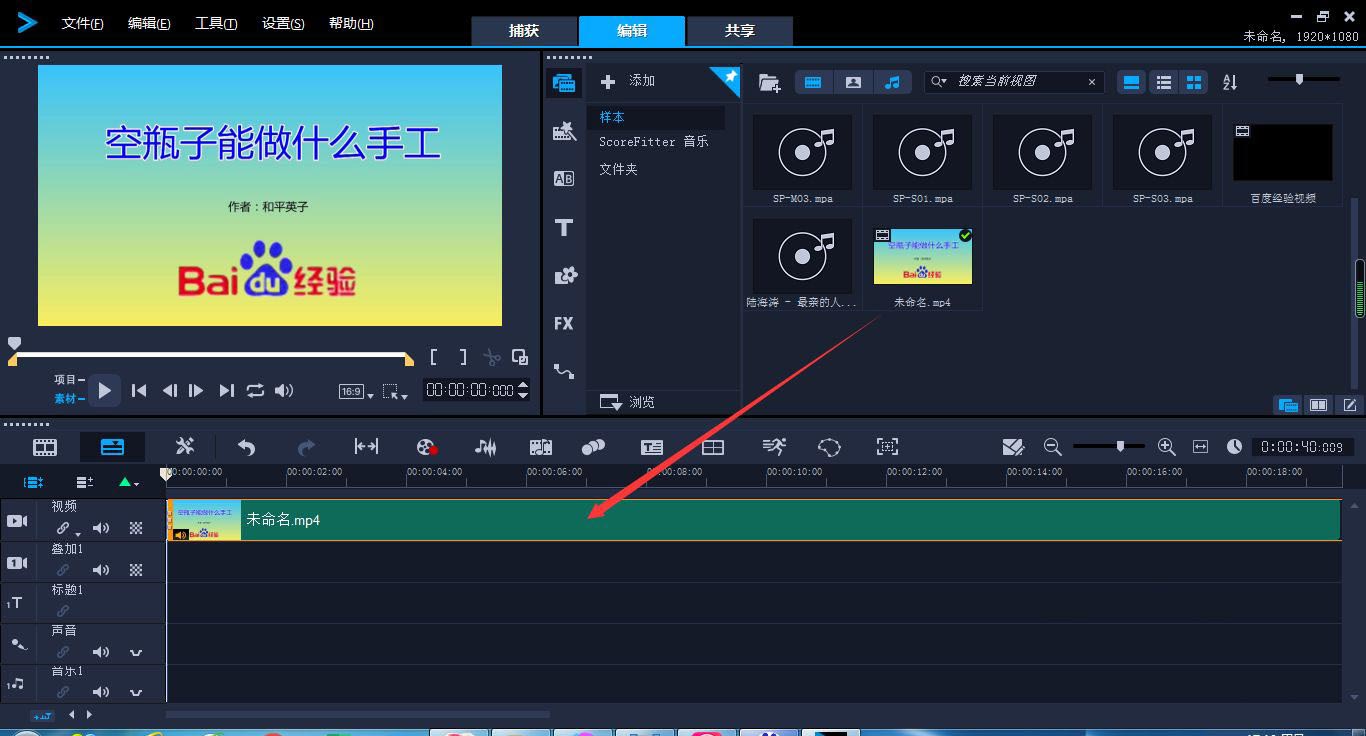Switch preview to 项目 mode
This screenshot has height=736, width=1366.
[68, 380]
